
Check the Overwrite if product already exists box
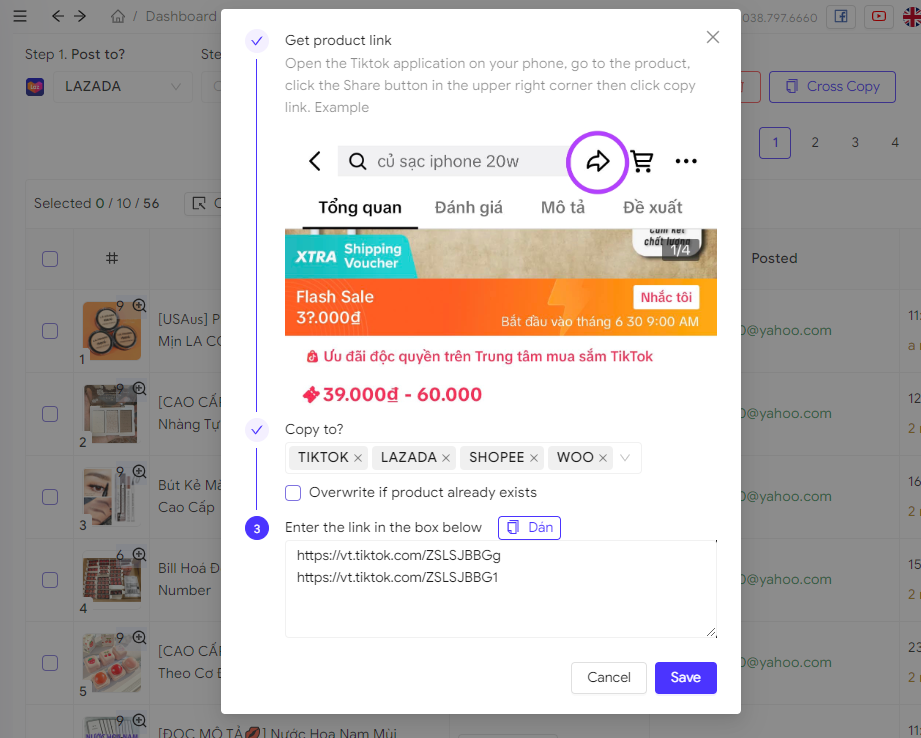293,492
